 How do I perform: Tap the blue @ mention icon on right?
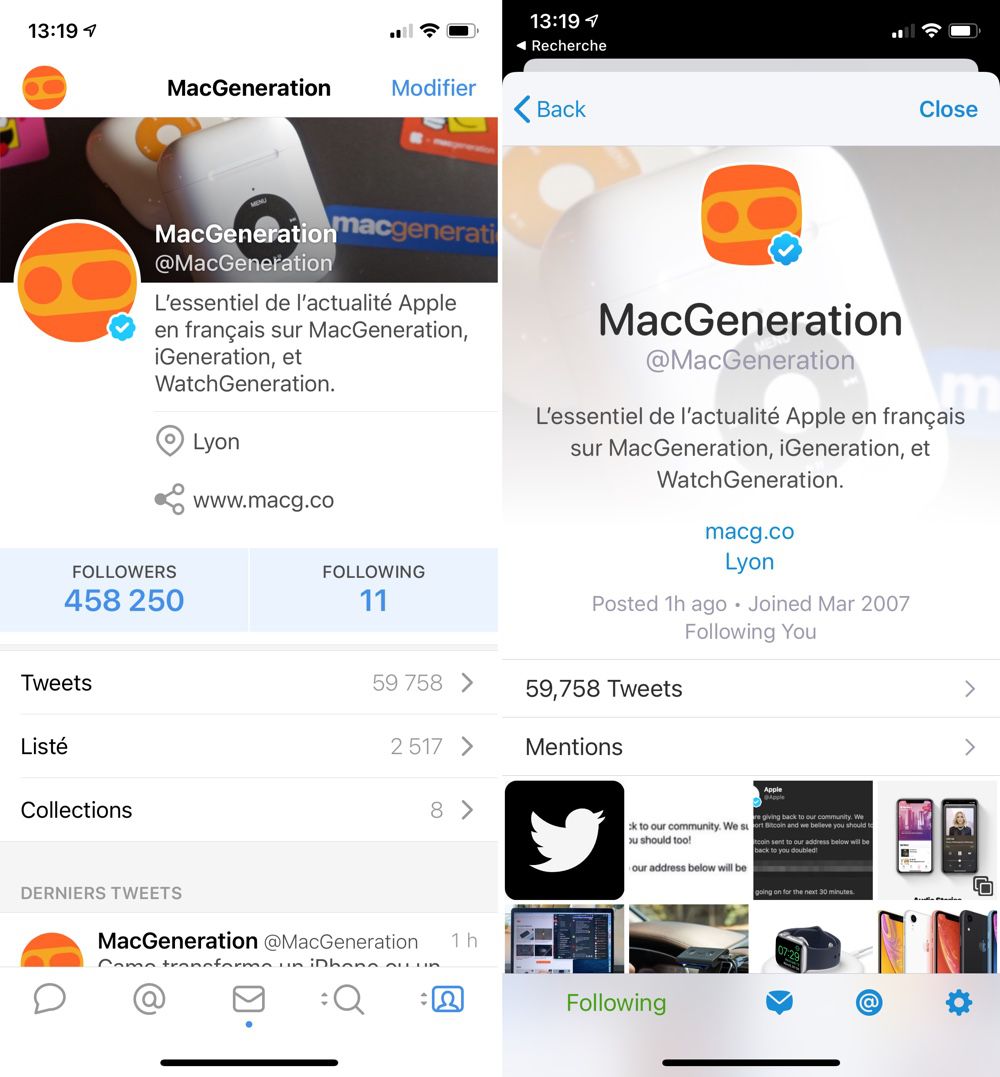point(869,1003)
